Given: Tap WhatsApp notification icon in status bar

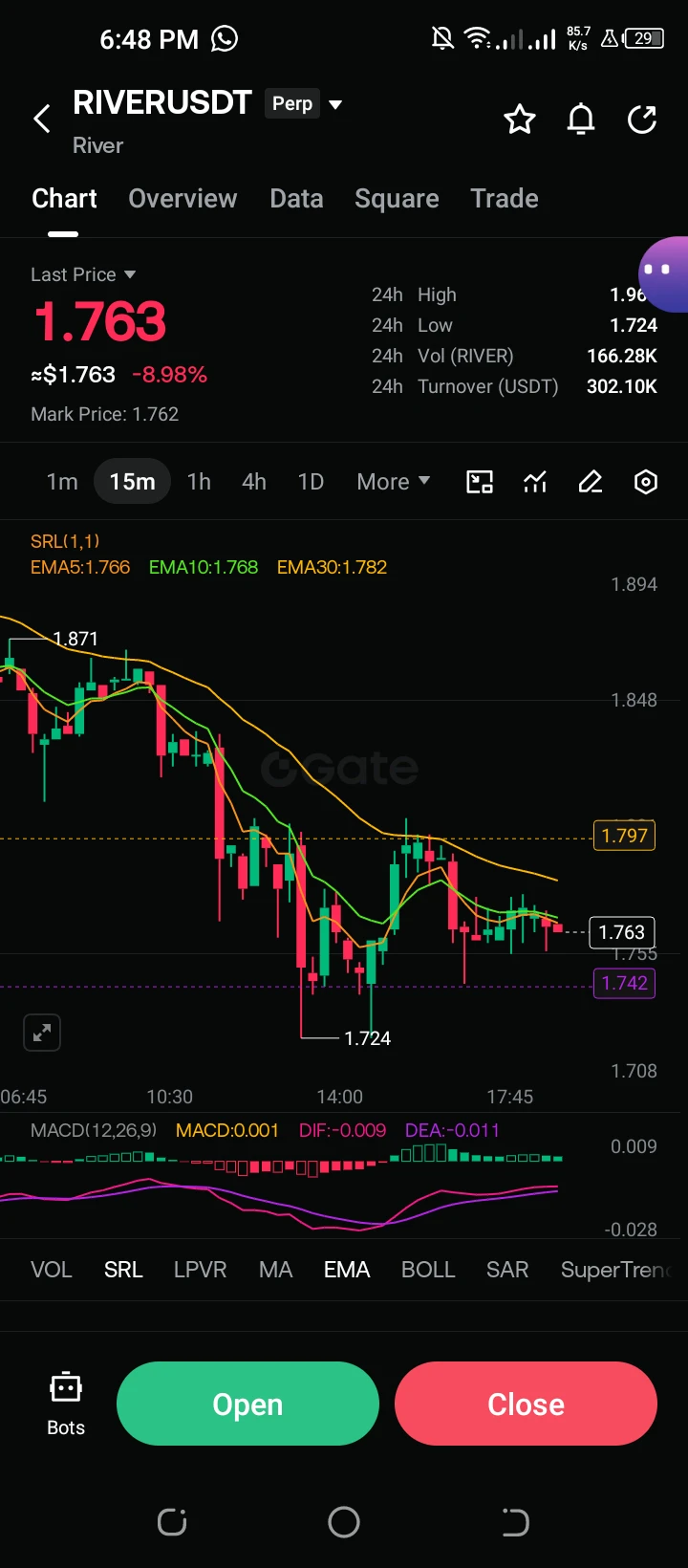Looking at the screenshot, I should pyautogui.click(x=225, y=38).
